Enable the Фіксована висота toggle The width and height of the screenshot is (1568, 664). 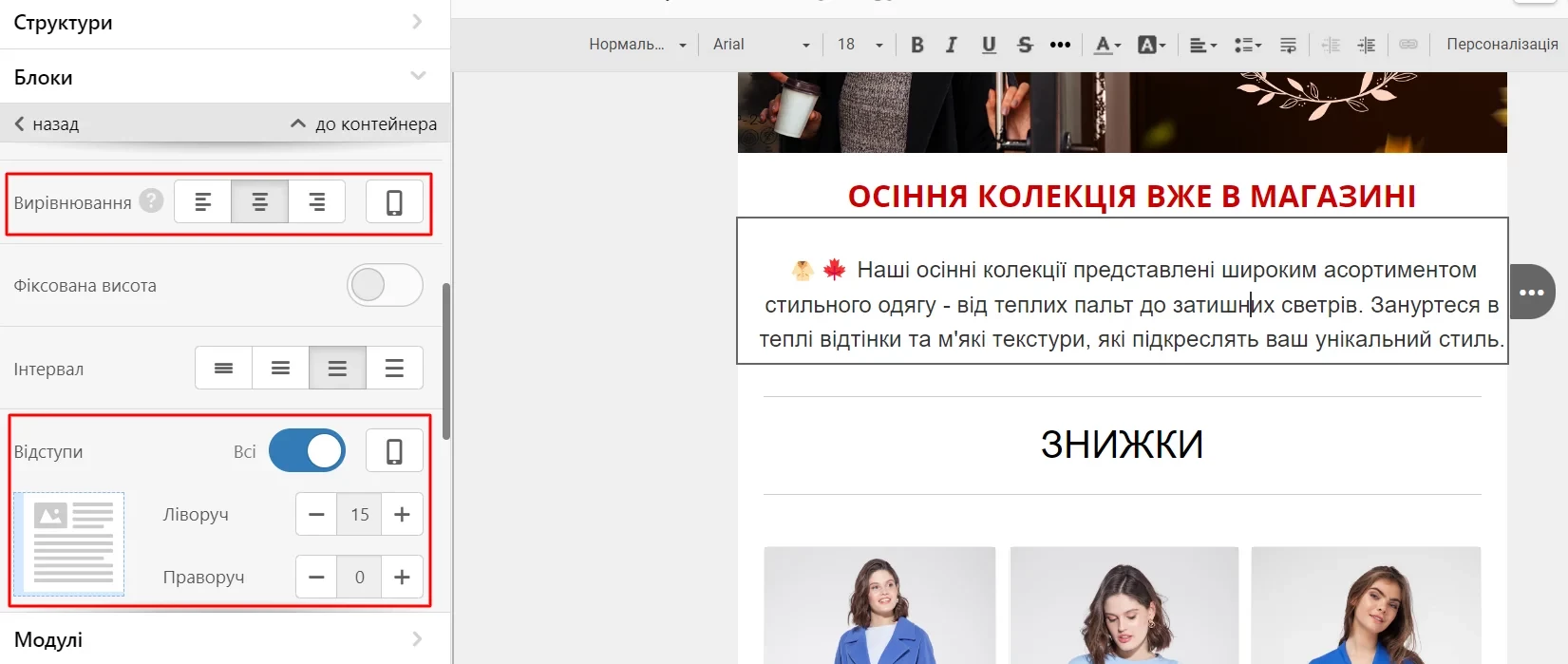(x=385, y=285)
